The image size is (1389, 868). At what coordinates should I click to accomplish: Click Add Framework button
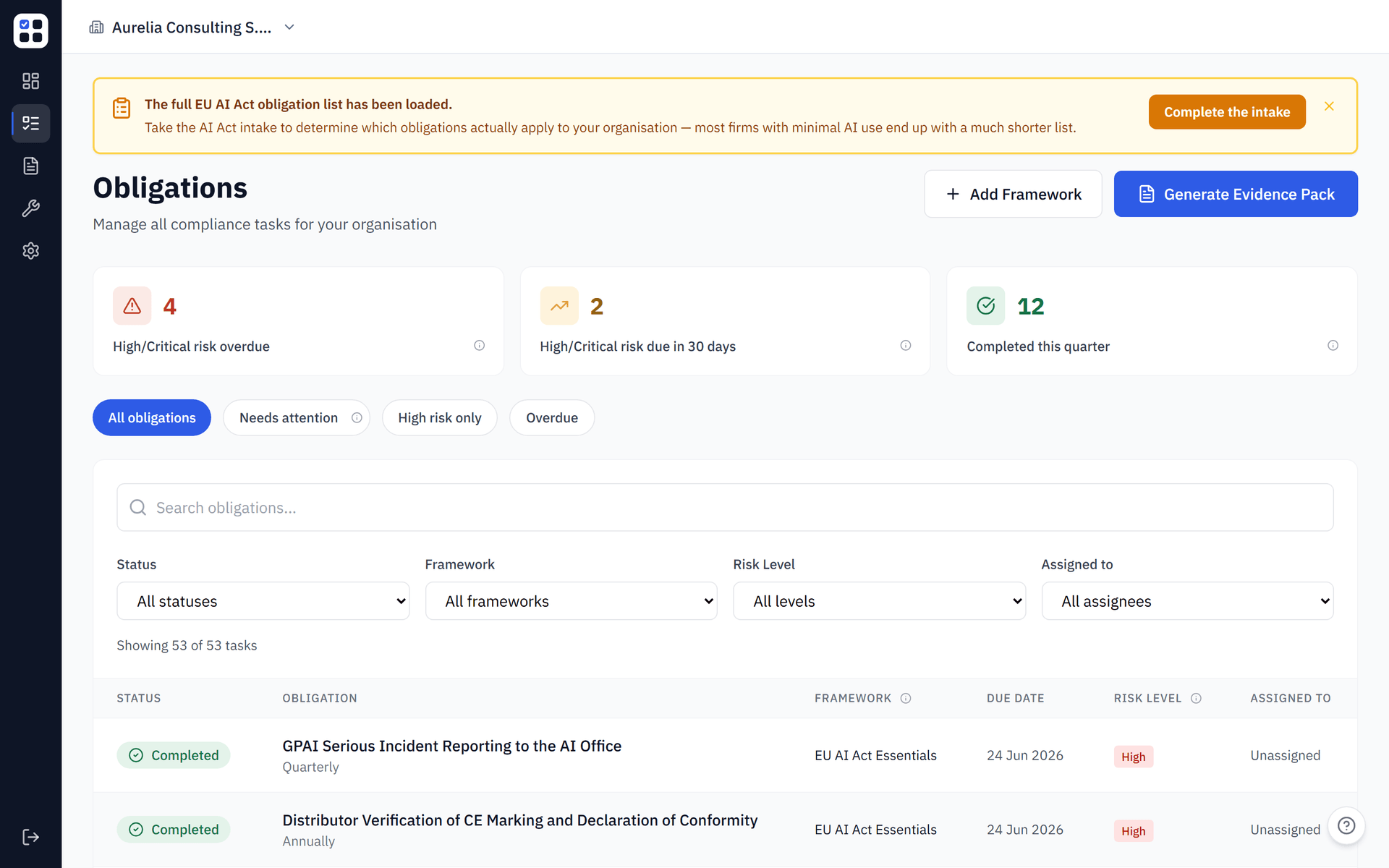[x=1013, y=194]
